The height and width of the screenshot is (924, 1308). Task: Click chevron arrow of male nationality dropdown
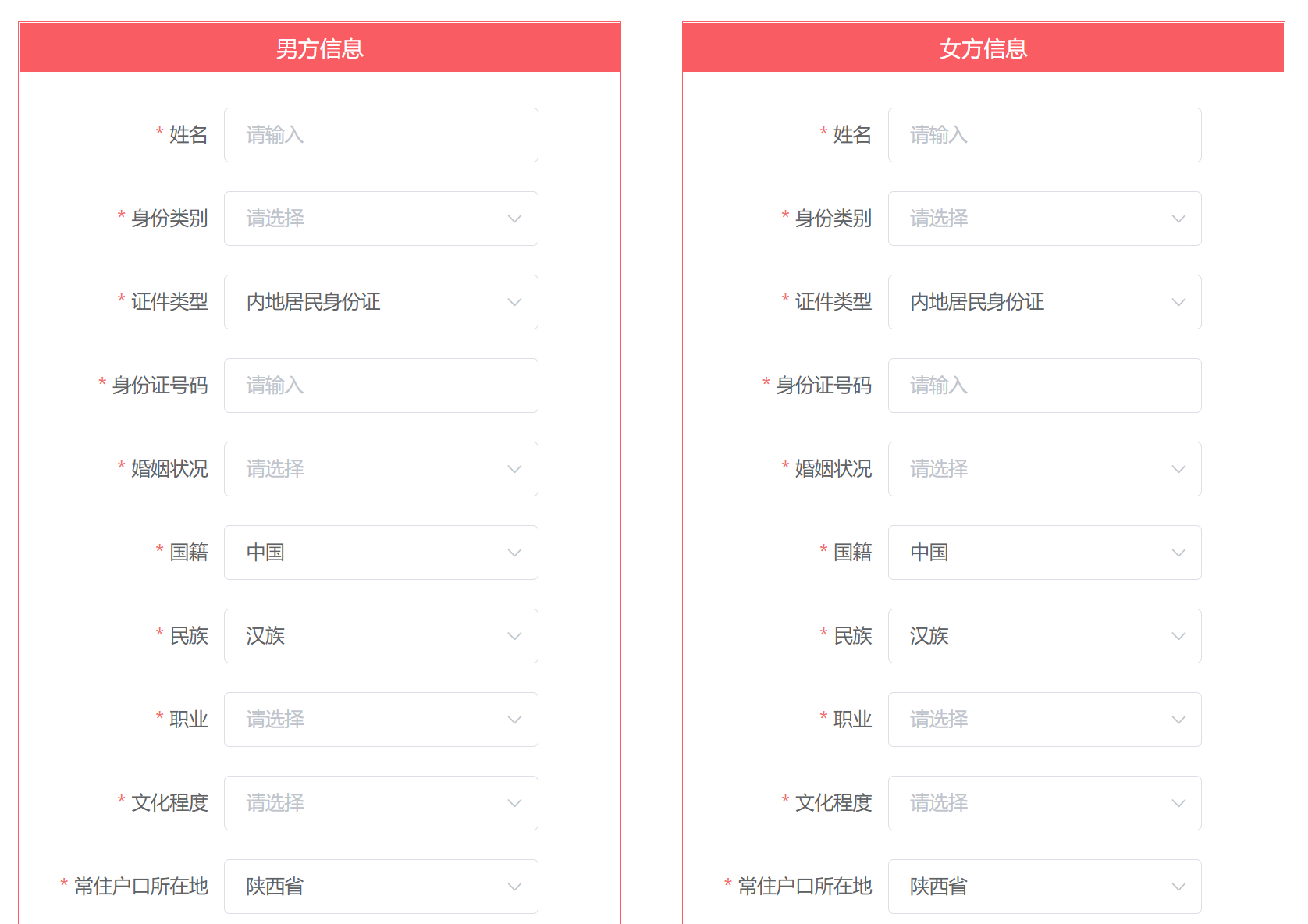[514, 553]
